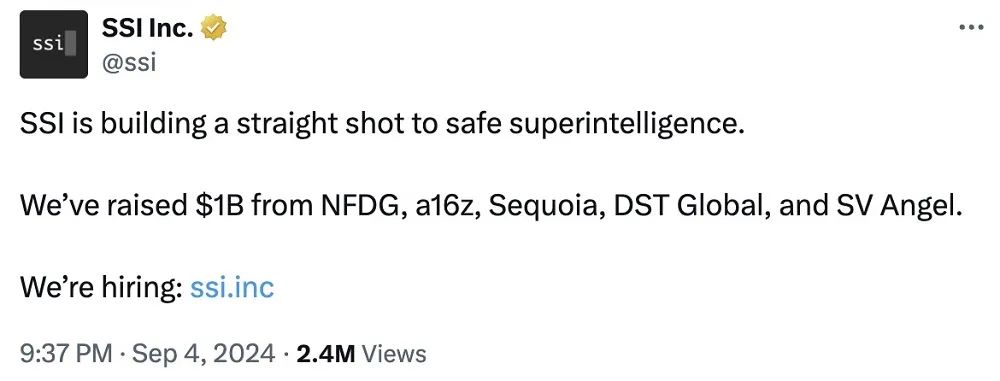Follow the ssi.inc hiring link

[232, 288]
